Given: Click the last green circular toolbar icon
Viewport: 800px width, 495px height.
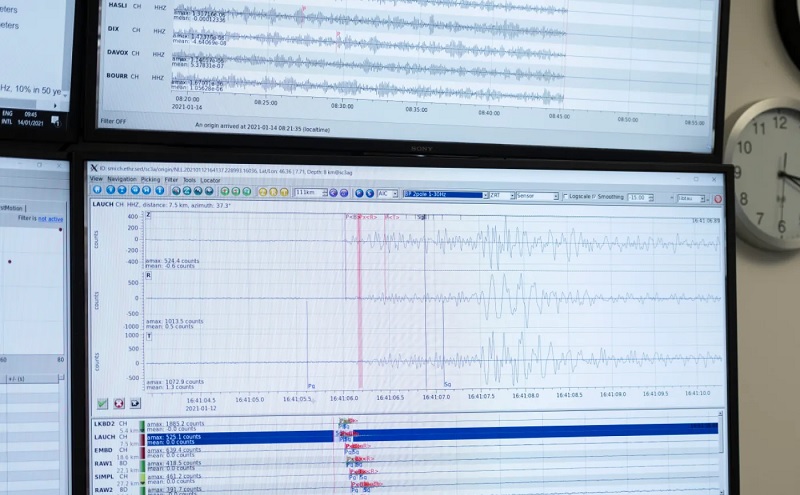Looking at the screenshot, I should tap(247, 192).
